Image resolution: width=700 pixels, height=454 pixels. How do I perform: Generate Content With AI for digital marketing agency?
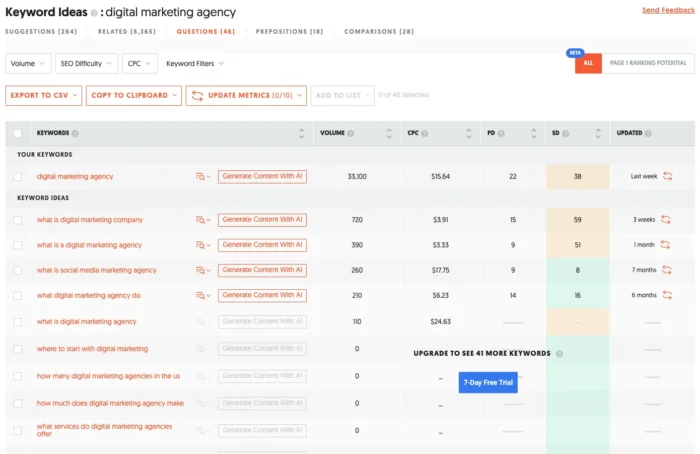click(x=262, y=176)
